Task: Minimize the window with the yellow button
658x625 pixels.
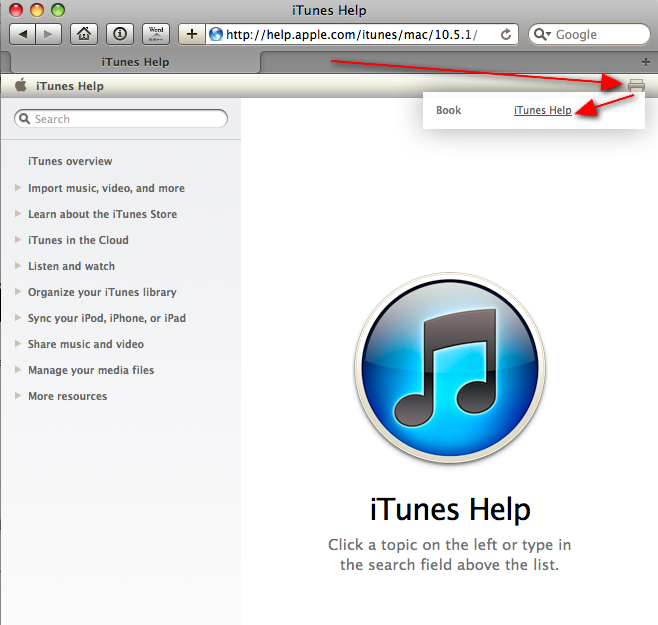Action: 37,10
